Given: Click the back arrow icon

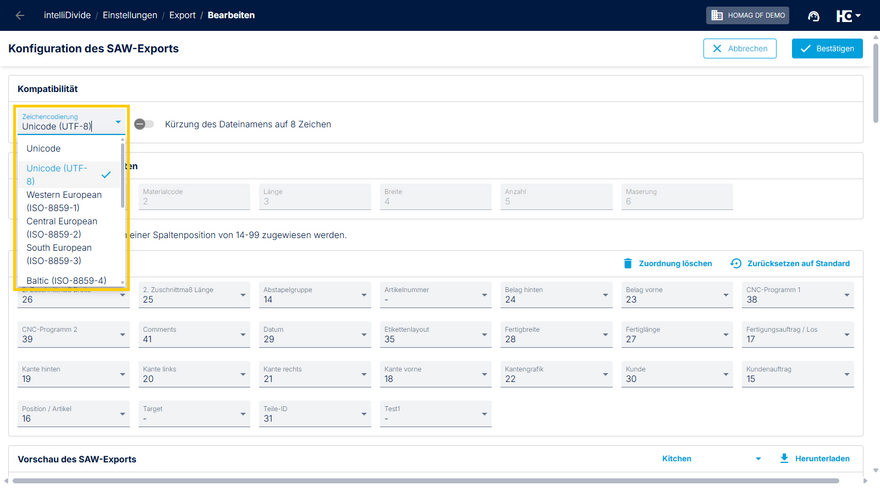Looking at the screenshot, I should tap(21, 16).
